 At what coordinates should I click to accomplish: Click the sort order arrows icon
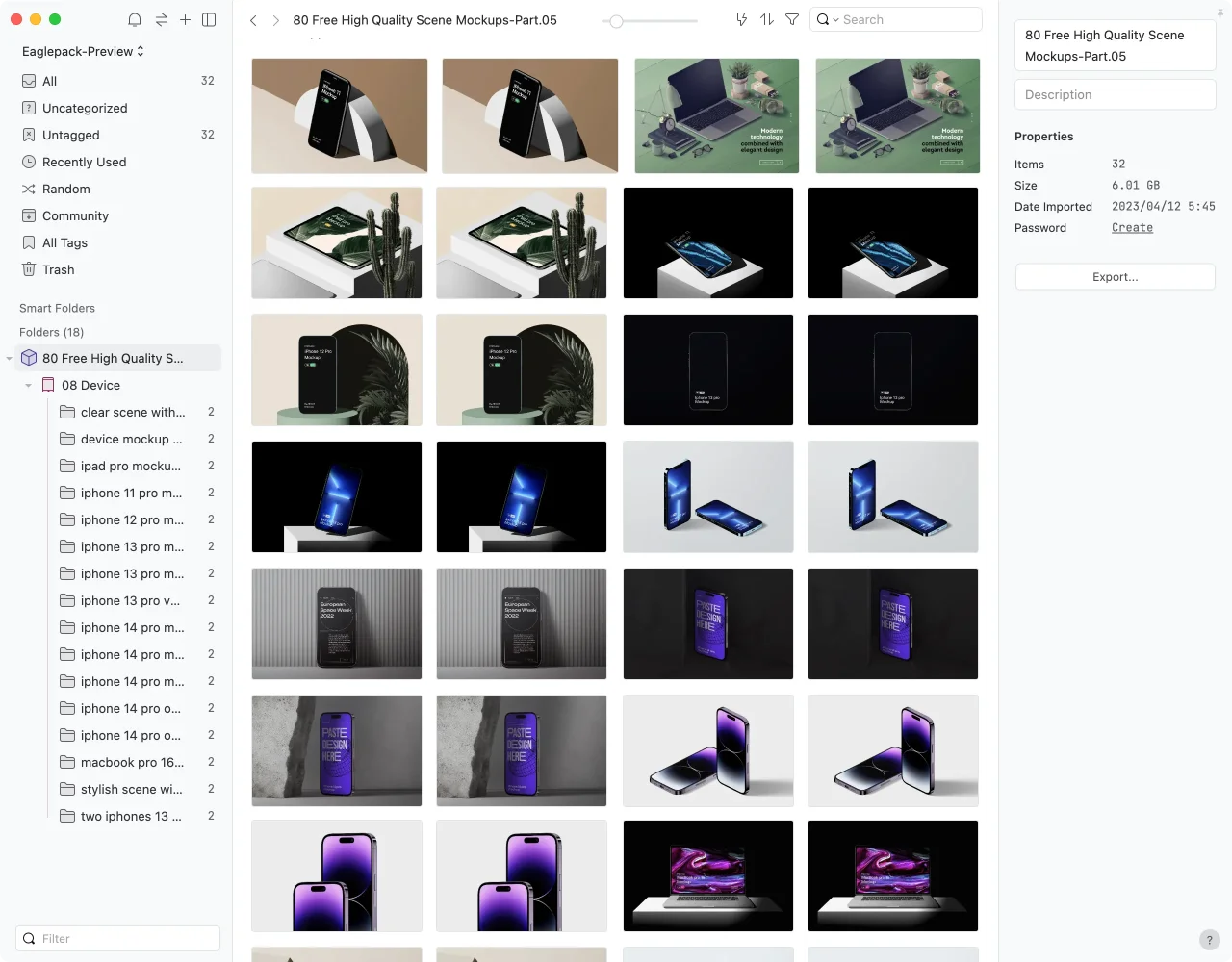coord(767,19)
